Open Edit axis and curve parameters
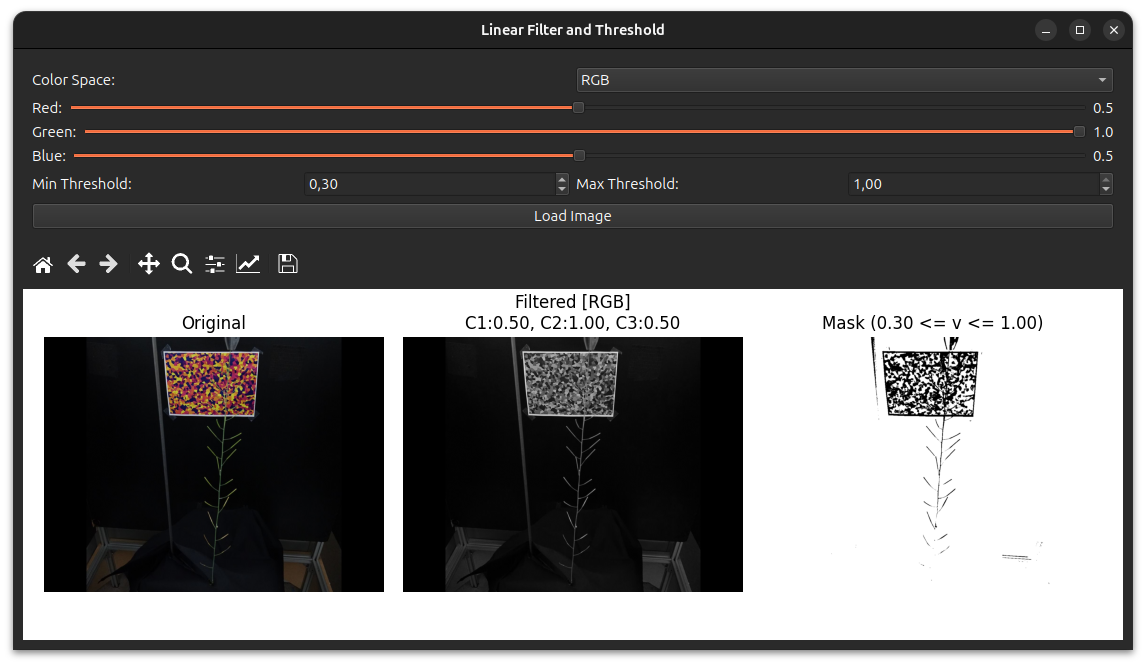Image resolution: width=1146 pixels, height=666 pixels. 248,264
